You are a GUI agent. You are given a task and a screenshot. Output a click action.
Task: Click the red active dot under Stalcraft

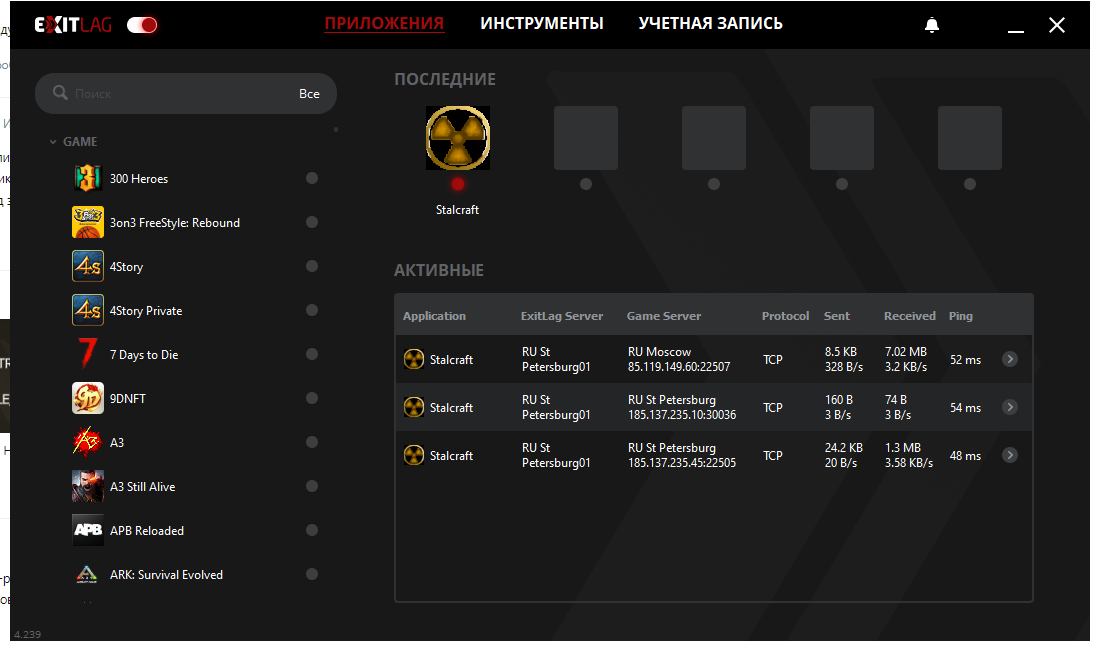(x=458, y=184)
